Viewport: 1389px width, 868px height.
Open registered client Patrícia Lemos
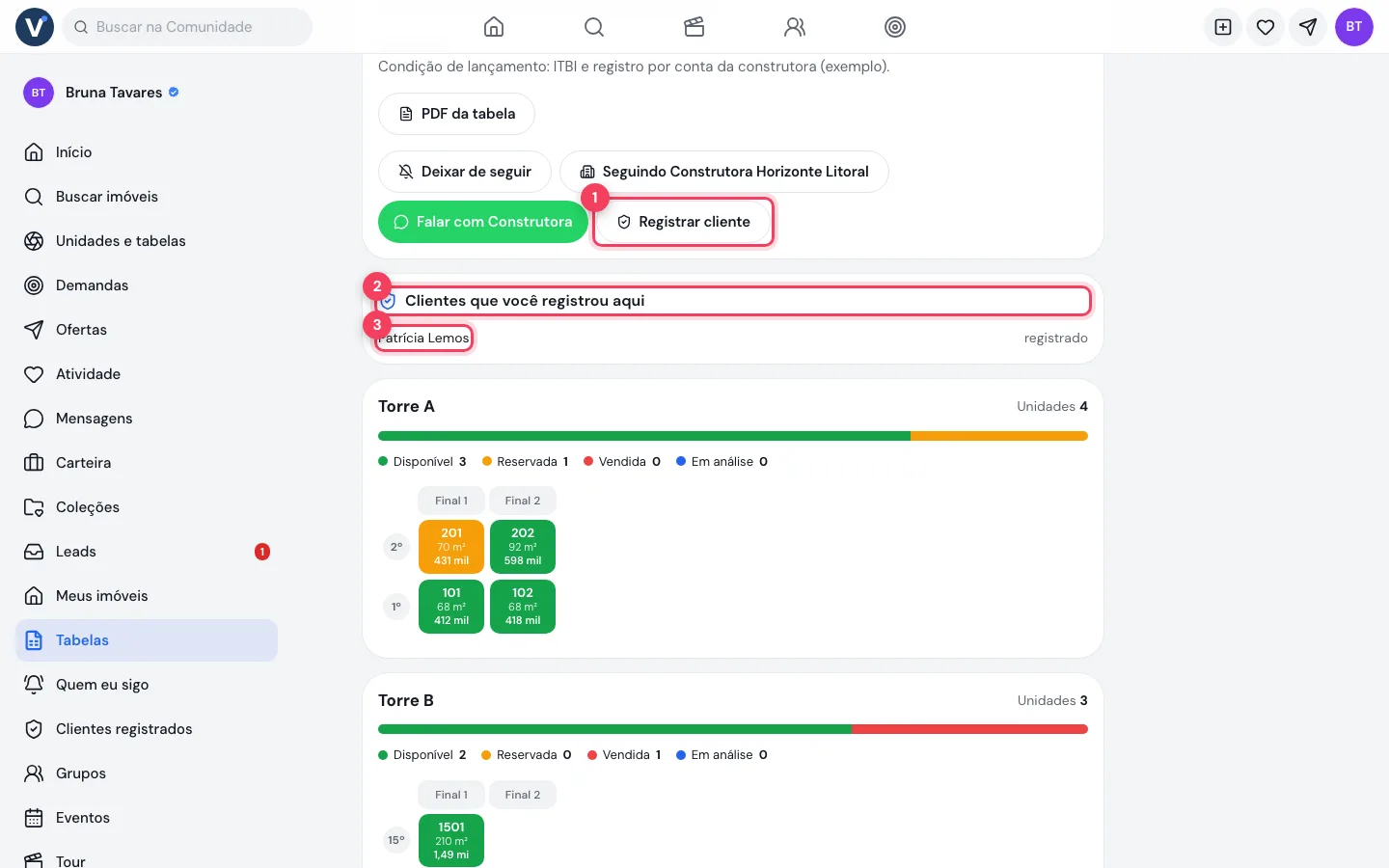(x=424, y=338)
